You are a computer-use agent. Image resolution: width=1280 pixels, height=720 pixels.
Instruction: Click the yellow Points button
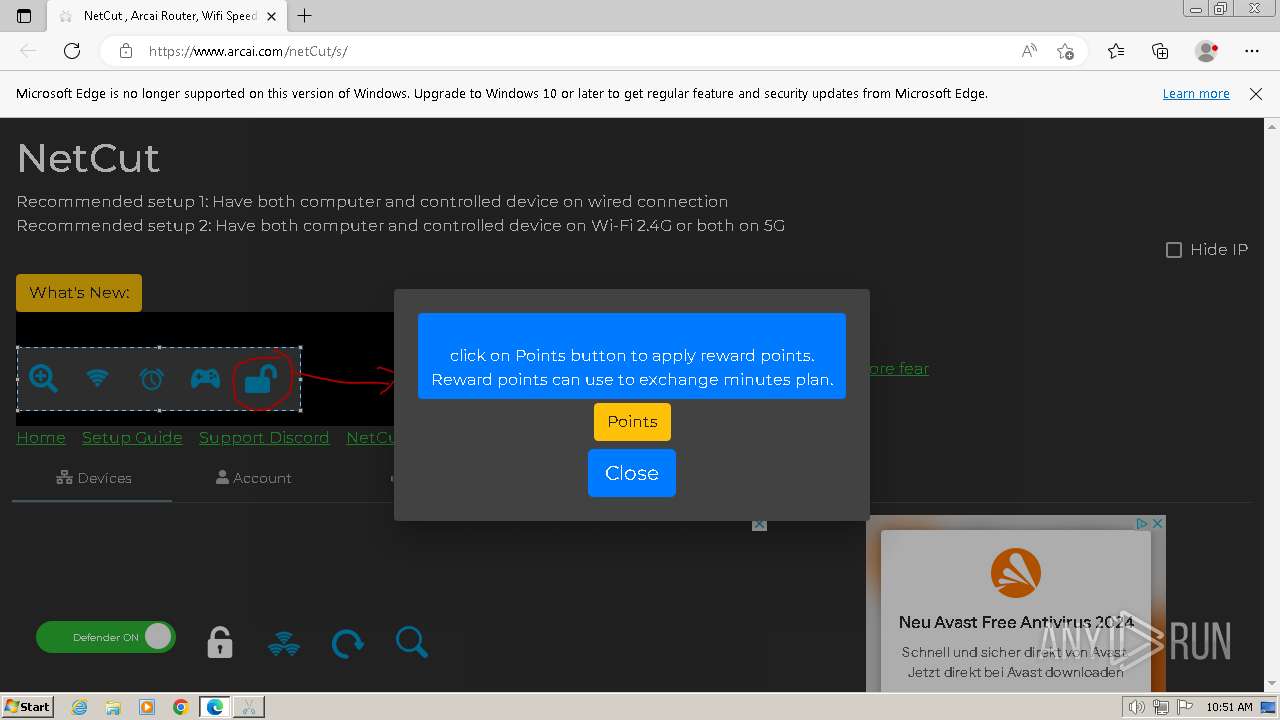coord(632,421)
